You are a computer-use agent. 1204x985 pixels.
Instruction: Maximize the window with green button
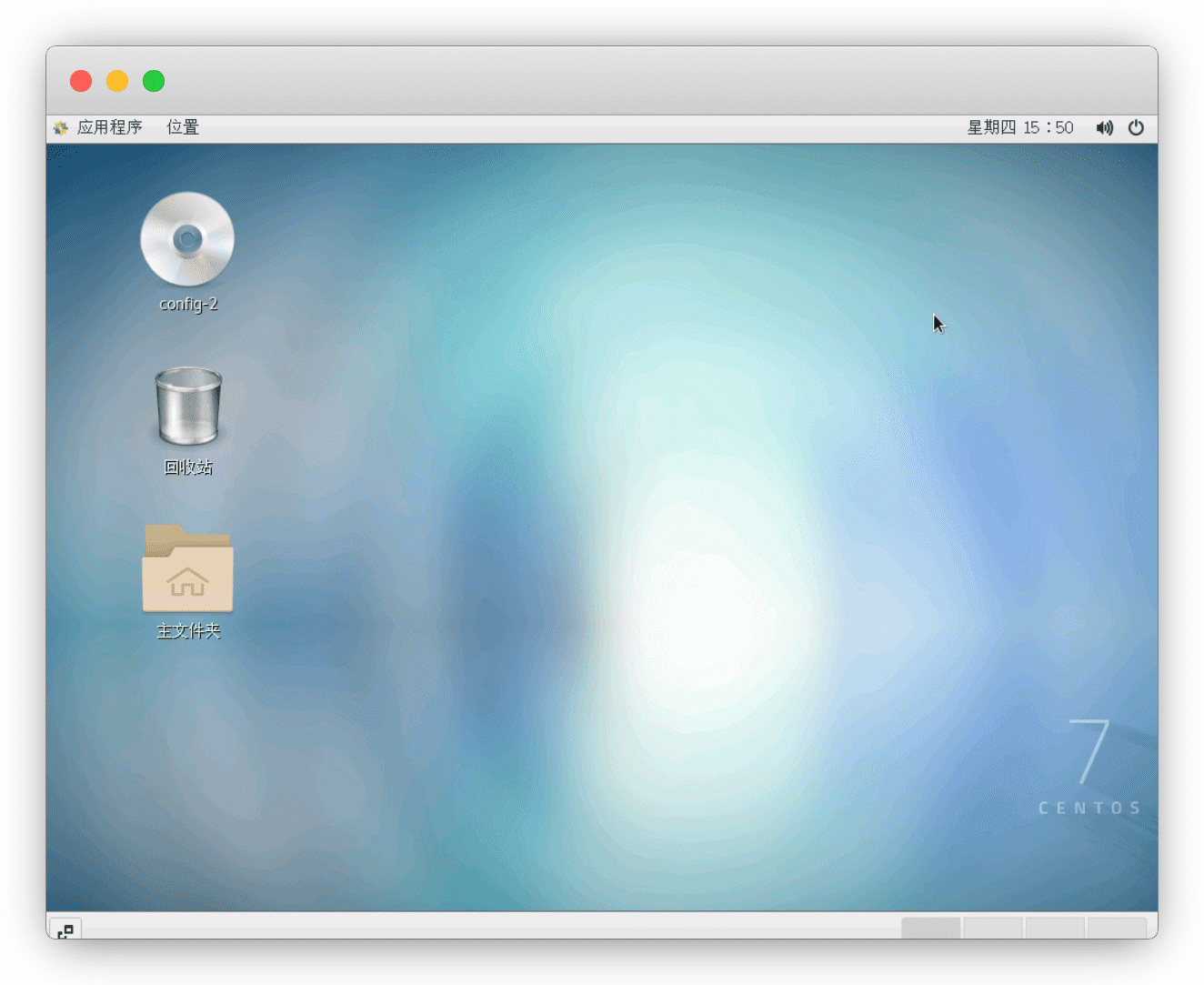(154, 81)
